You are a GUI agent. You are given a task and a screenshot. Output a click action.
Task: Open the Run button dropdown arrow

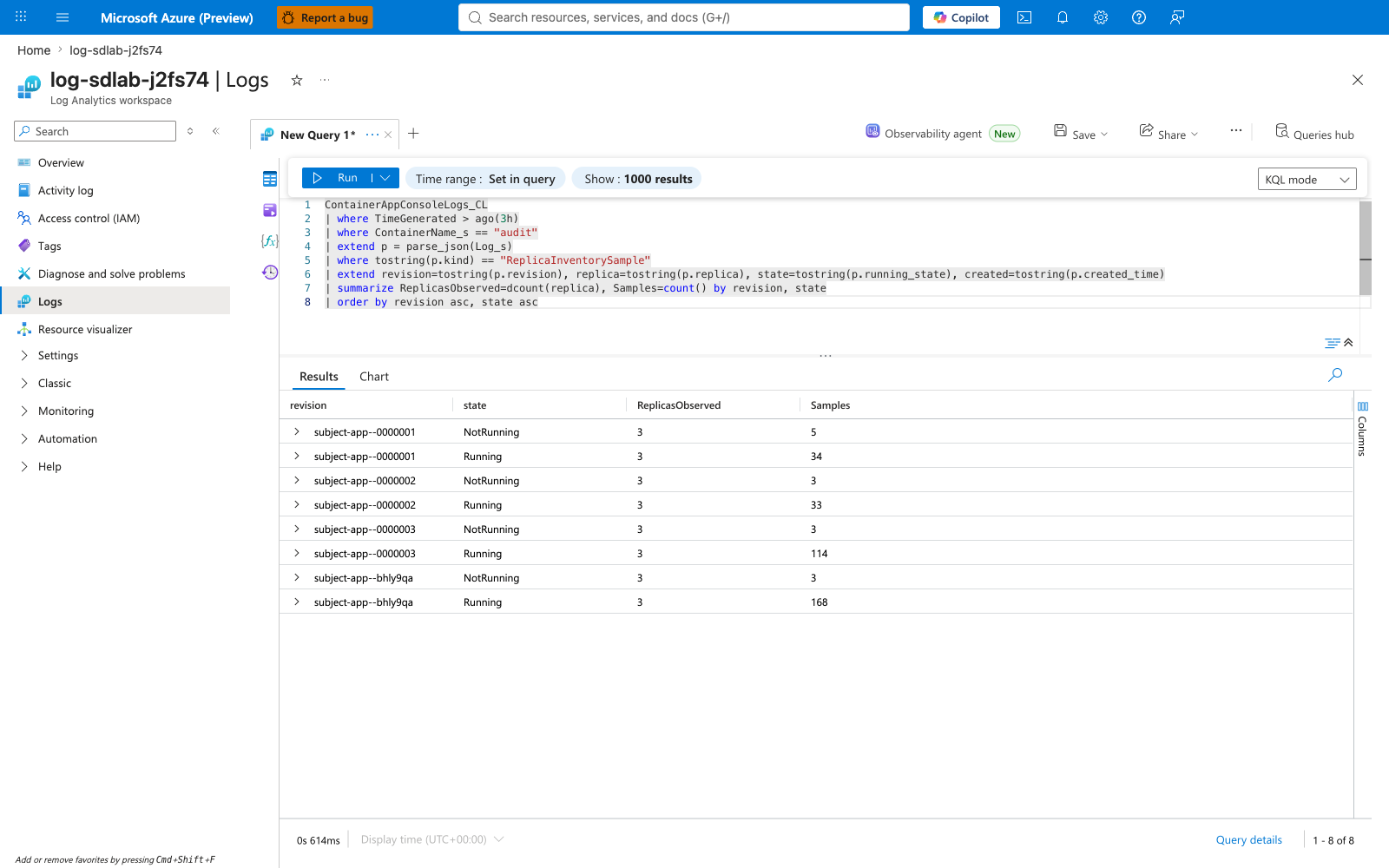385,178
